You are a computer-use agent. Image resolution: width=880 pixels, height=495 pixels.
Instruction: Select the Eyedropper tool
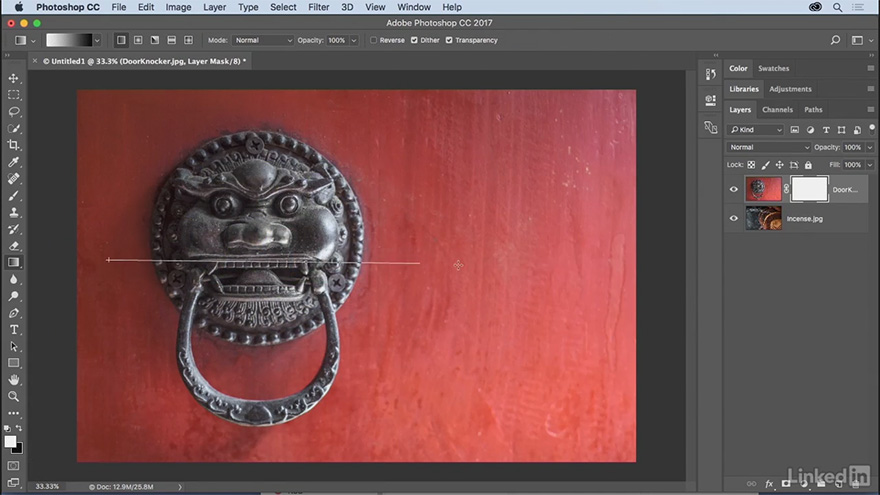[x=13, y=162]
